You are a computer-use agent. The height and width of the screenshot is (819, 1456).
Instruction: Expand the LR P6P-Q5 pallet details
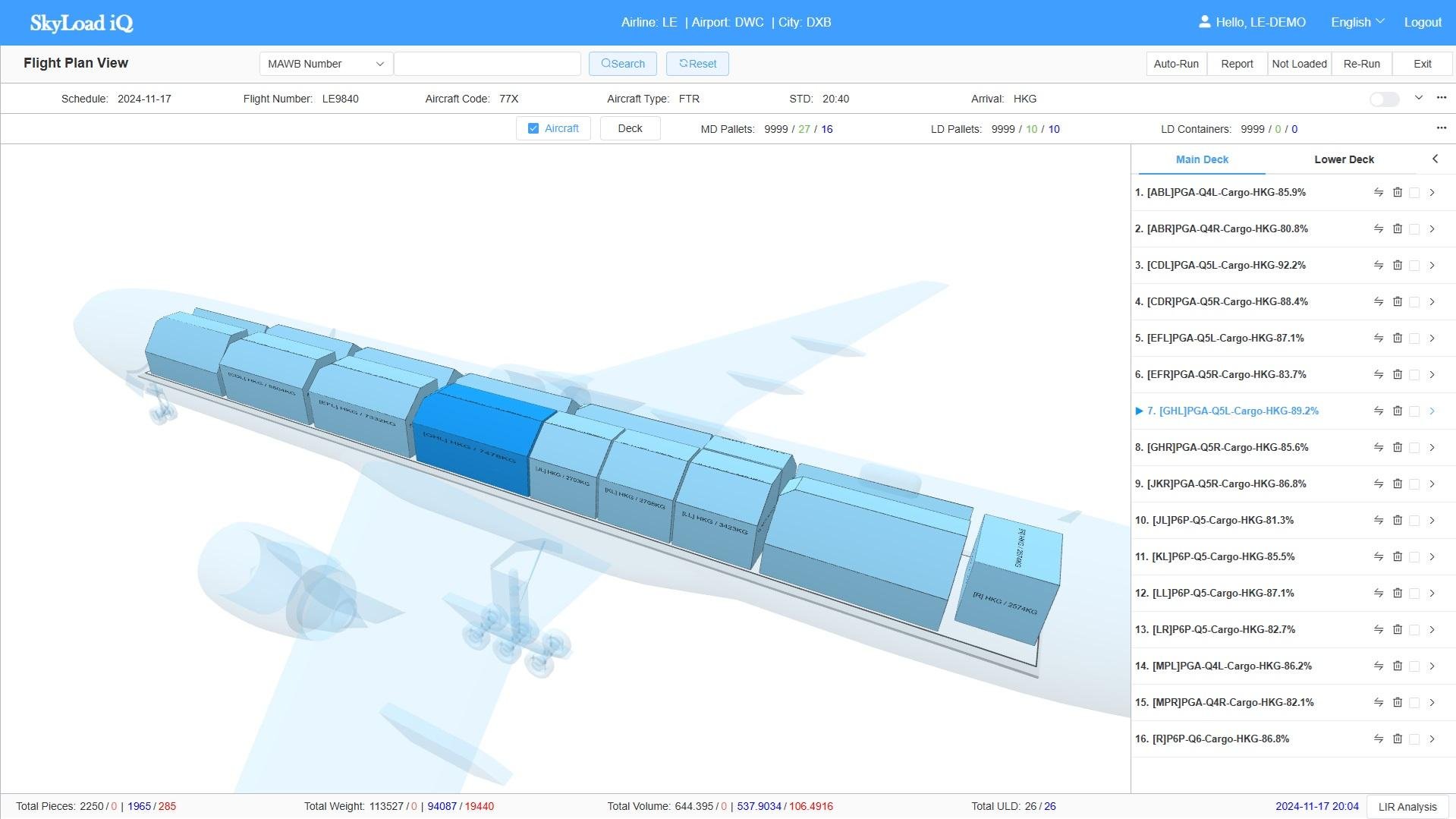tap(1432, 630)
